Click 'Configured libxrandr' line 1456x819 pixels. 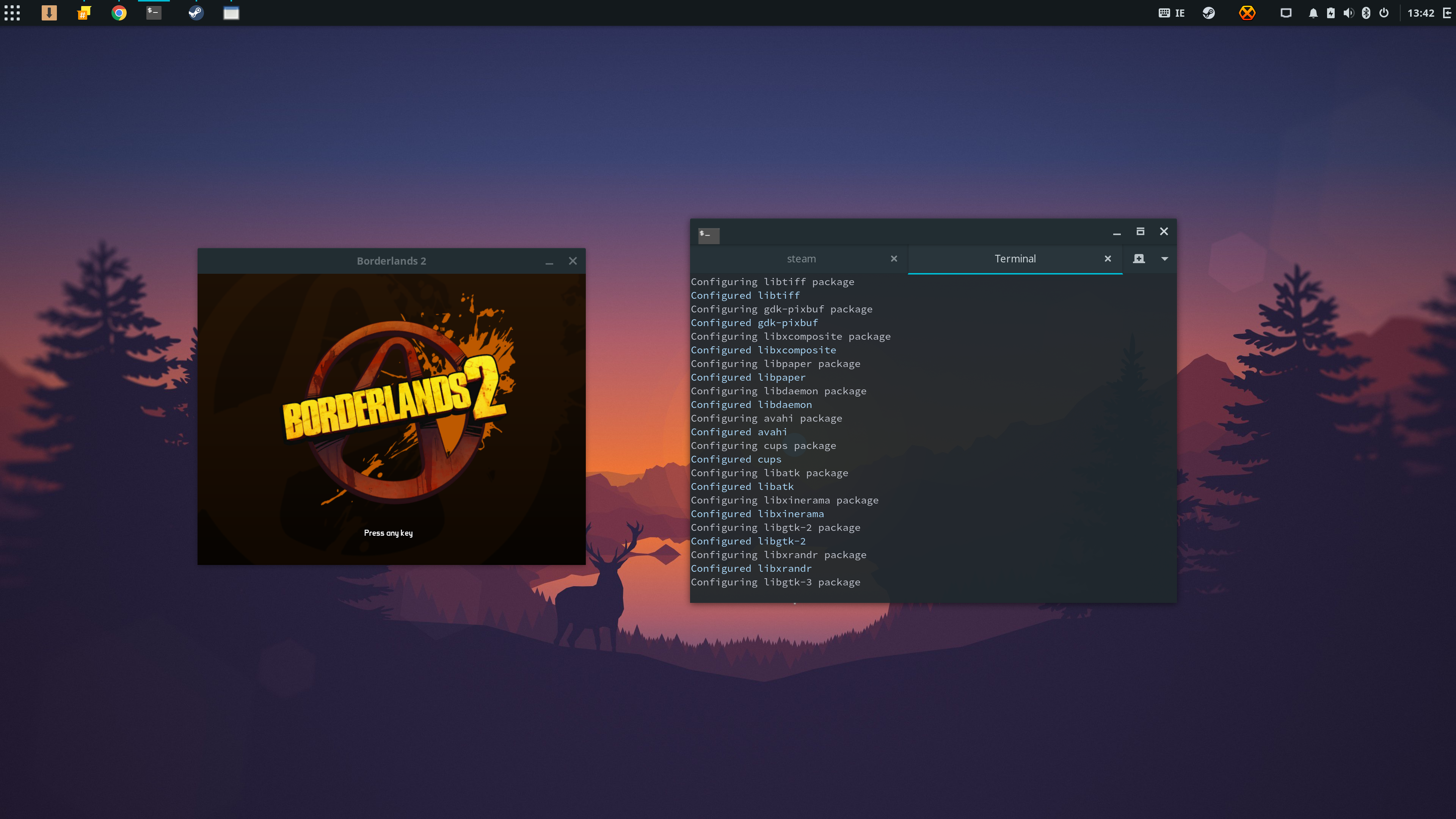pos(751,569)
